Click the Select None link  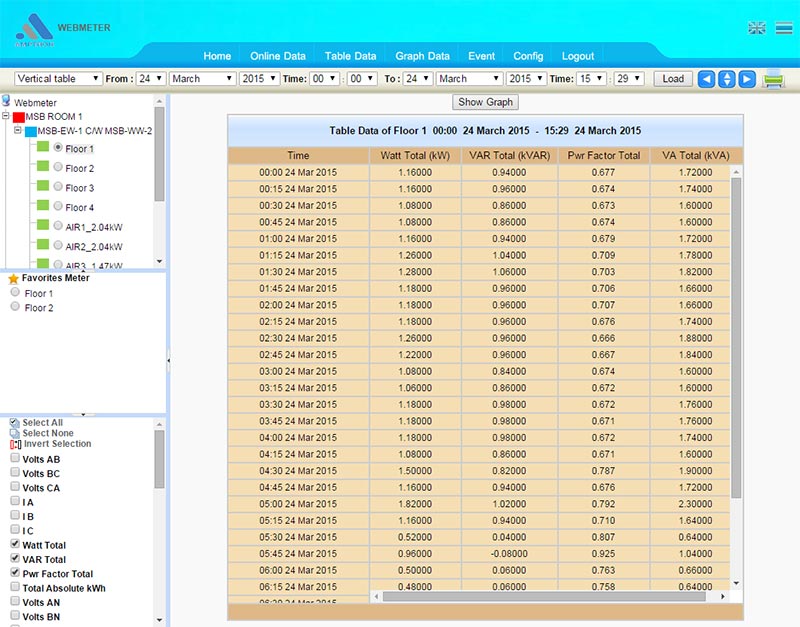(x=48, y=433)
